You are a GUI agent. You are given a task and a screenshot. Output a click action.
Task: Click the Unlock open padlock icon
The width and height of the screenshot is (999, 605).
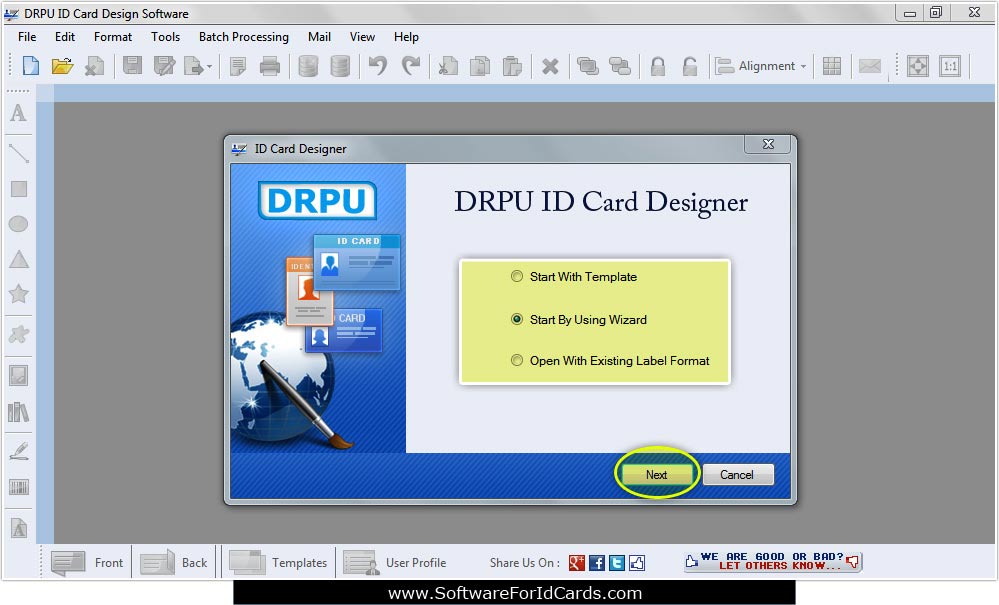coord(689,66)
